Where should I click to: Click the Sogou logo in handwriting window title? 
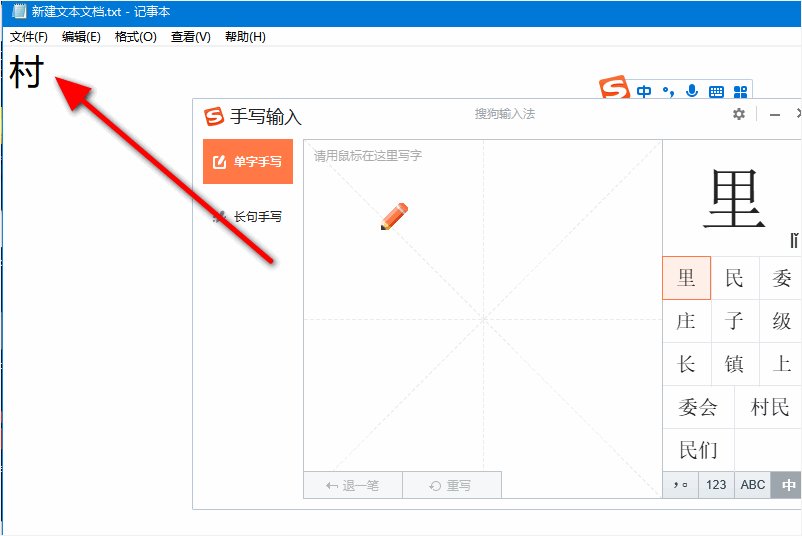(214, 116)
